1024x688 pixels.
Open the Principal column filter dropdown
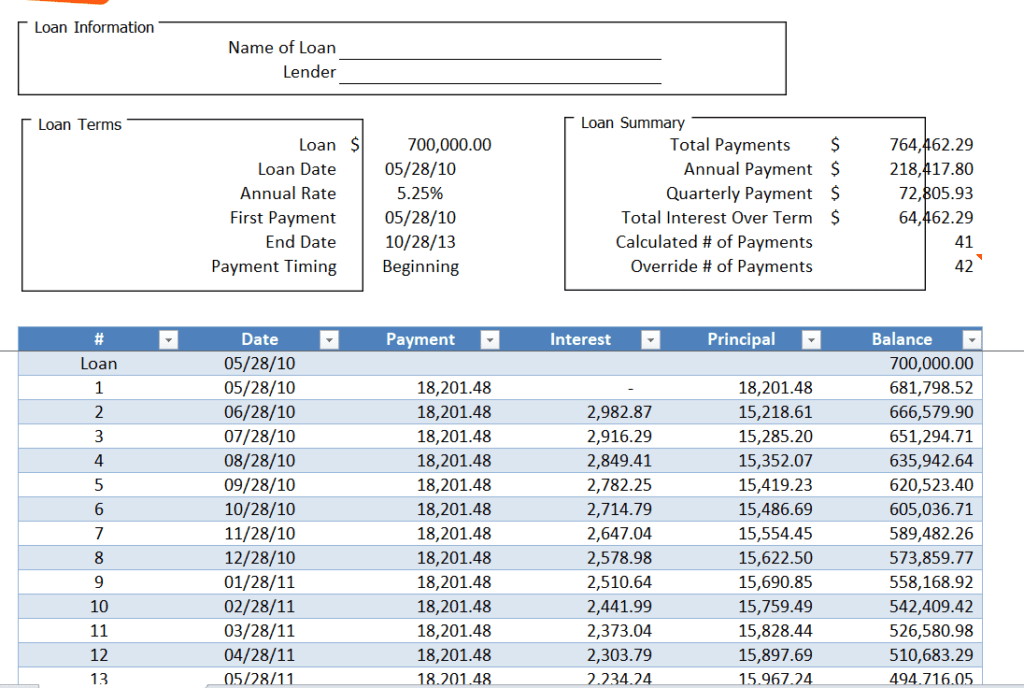point(811,339)
